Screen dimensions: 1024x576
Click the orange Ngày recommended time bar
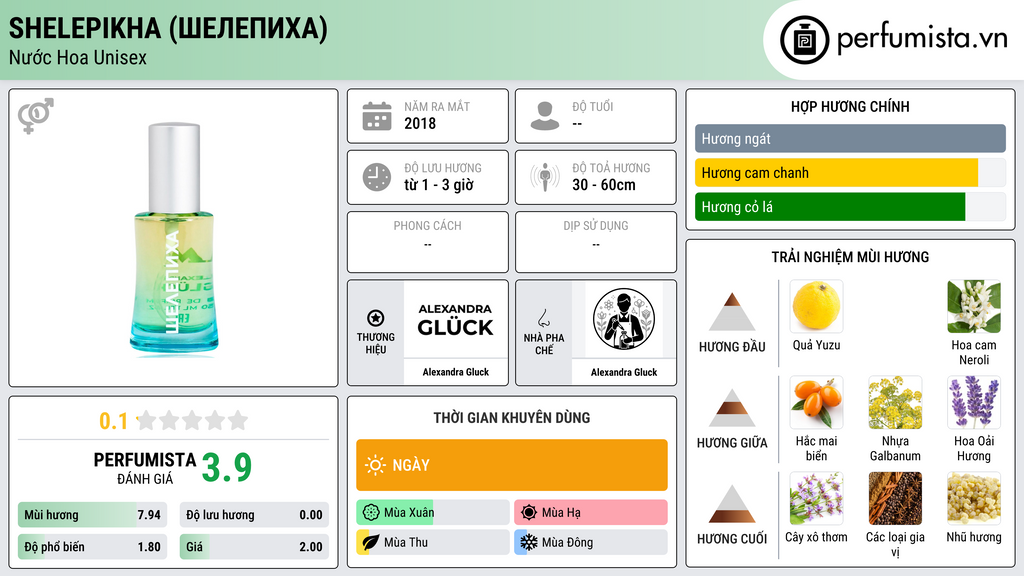pos(512,465)
